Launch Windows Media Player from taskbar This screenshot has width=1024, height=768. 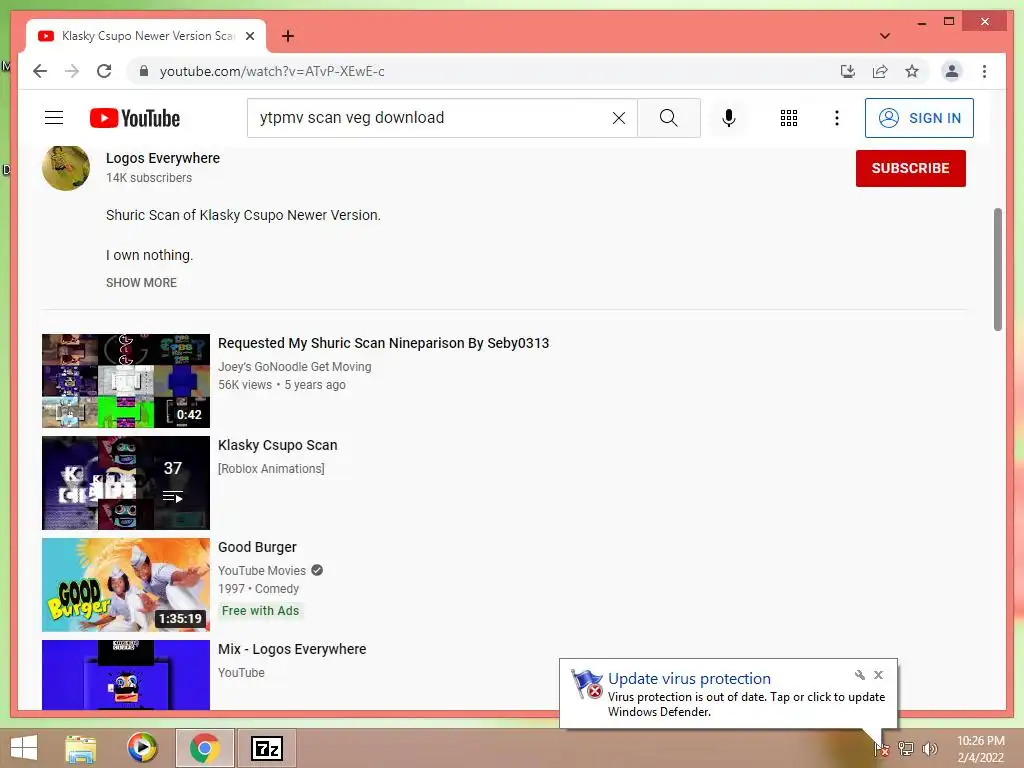pyautogui.click(x=142, y=748)
